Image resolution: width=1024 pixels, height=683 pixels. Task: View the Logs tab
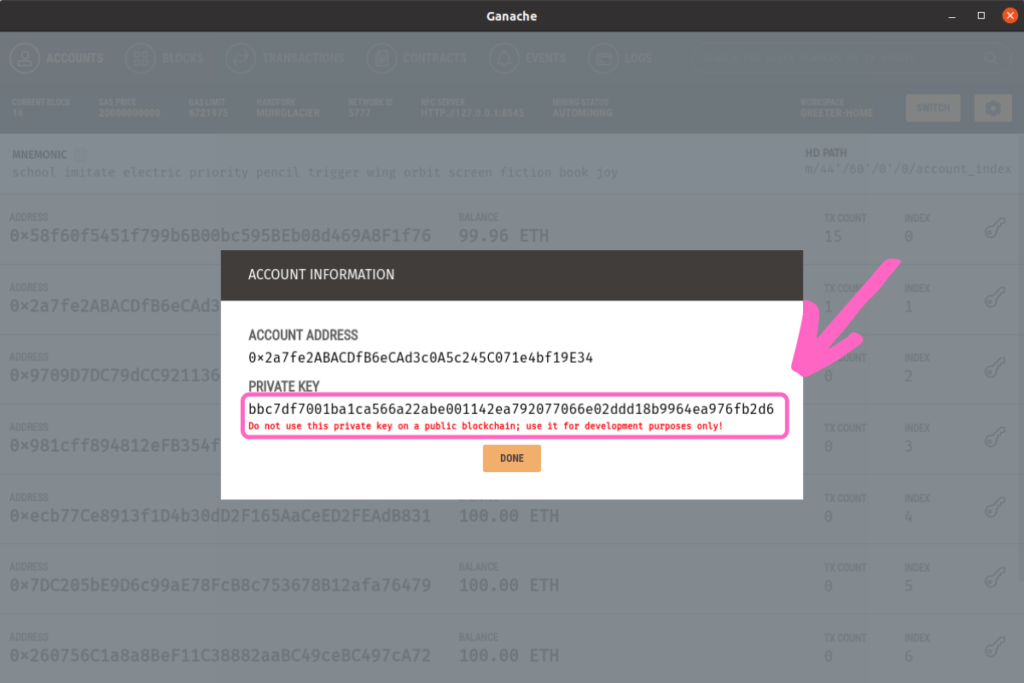click(620, 59)
